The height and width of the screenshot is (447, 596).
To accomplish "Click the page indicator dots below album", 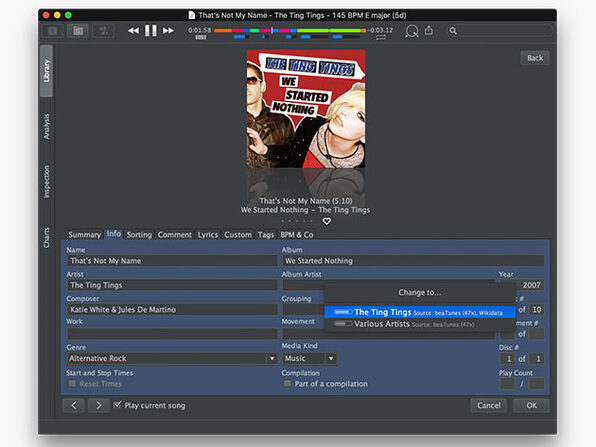I will [x=297, y=221].
